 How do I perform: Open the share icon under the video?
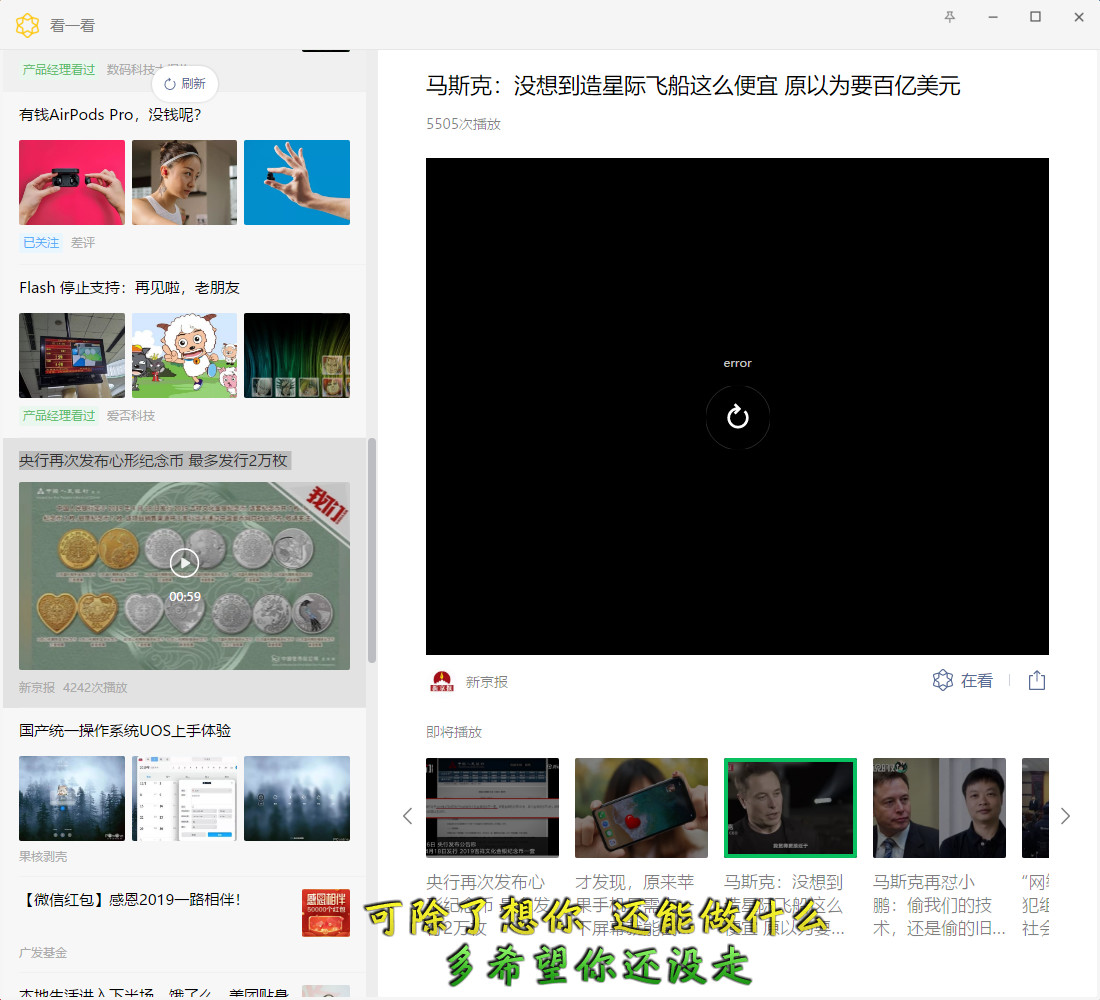(x=1037, y=680)
